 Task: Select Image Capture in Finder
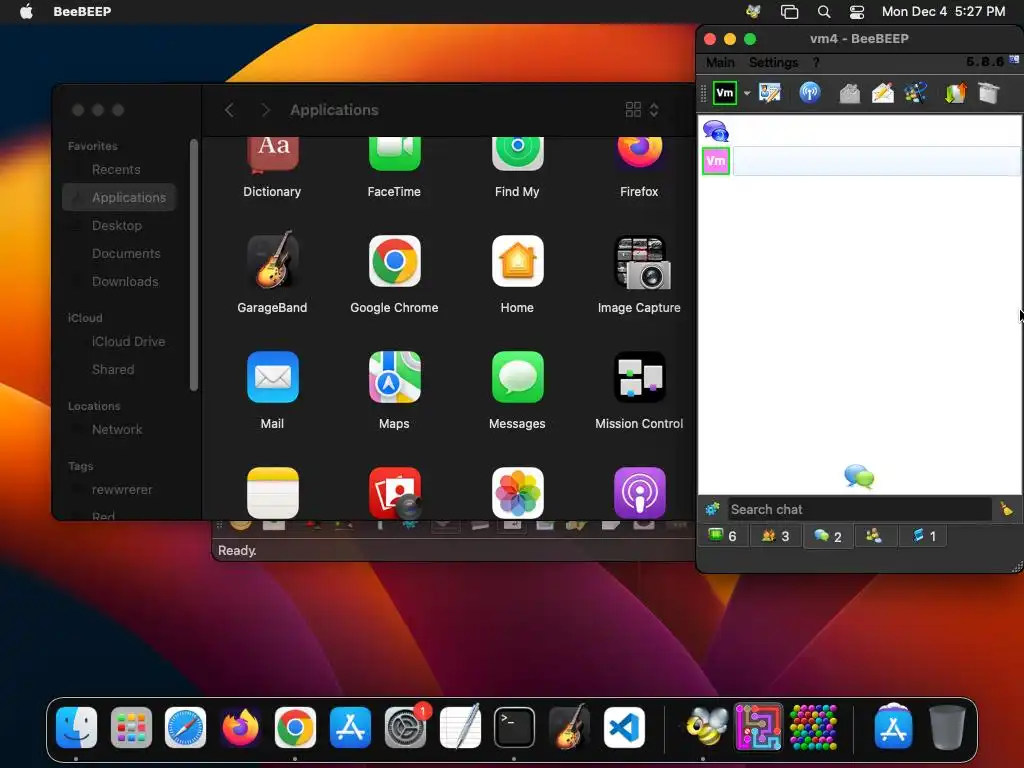[x=639, y=272]
